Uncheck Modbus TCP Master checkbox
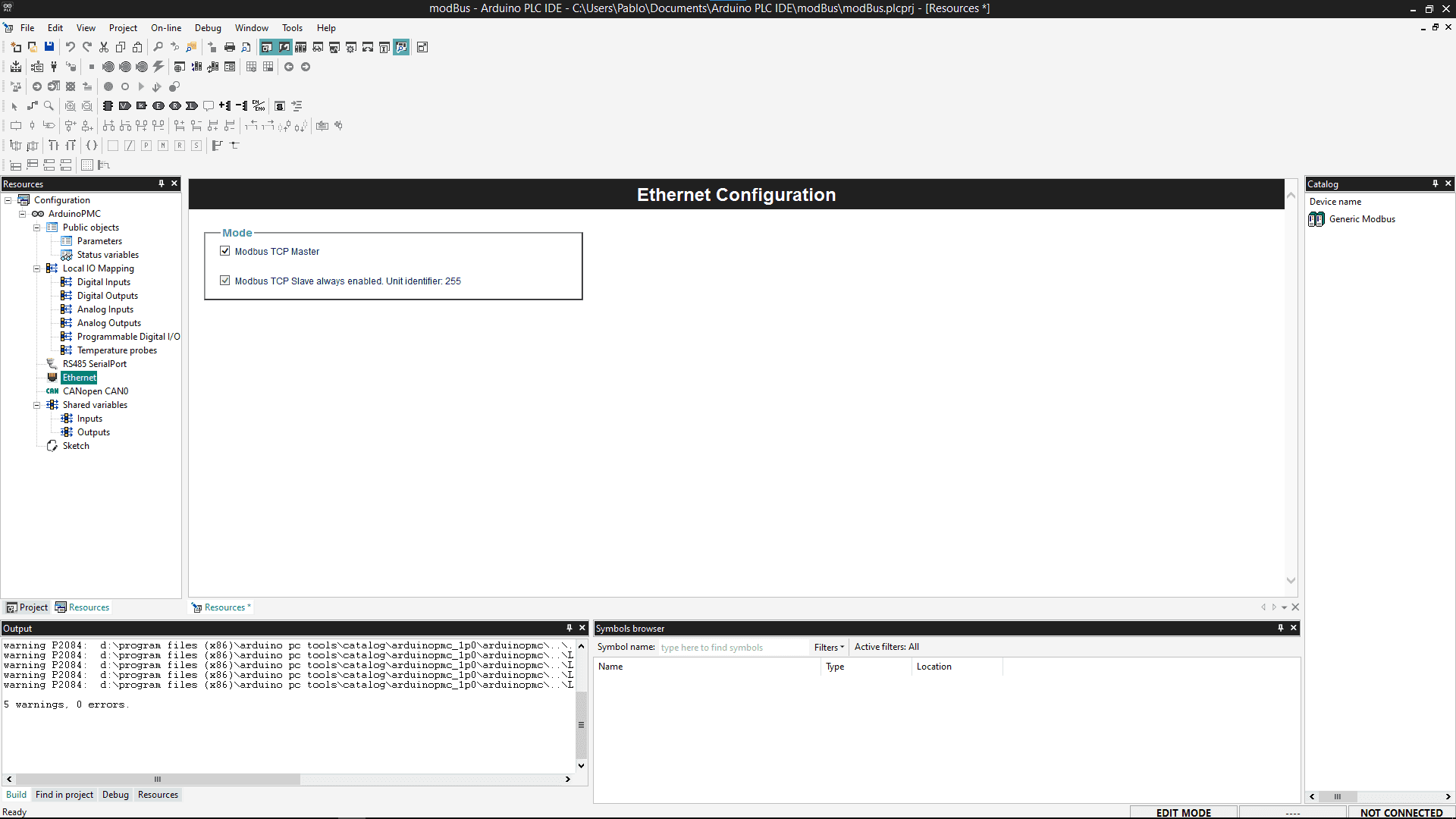This screenshot has width=1456, height=819. (x=225, y=251)
